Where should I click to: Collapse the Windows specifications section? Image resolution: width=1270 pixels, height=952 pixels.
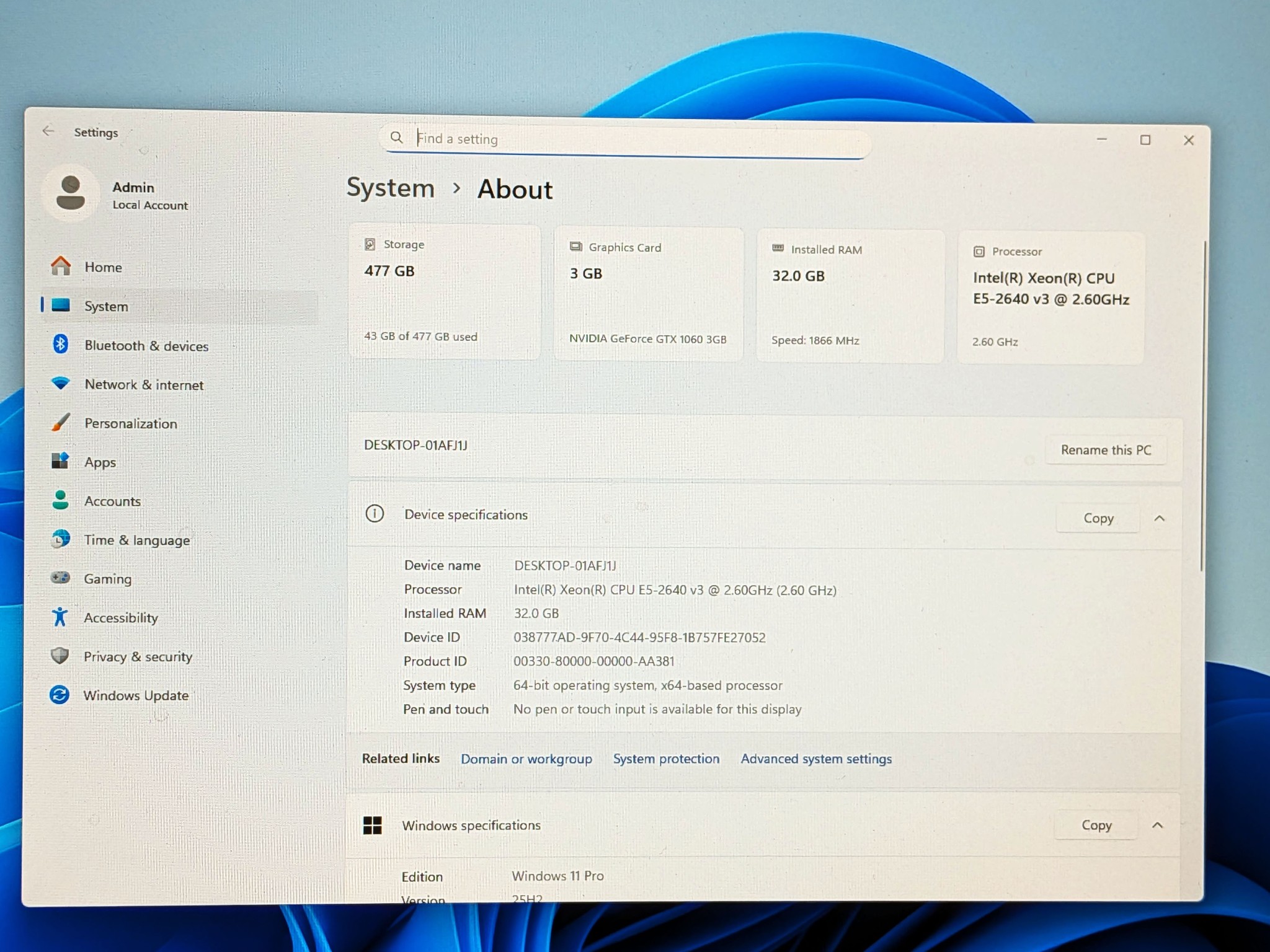pyautogui.click(x=1157, y=825)
